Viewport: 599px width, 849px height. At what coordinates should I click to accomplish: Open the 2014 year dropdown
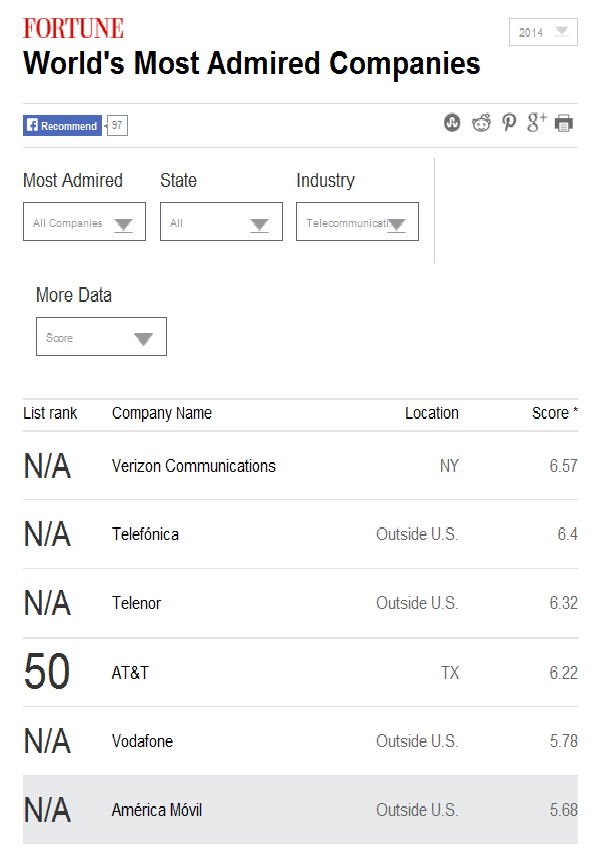[543, 32]
